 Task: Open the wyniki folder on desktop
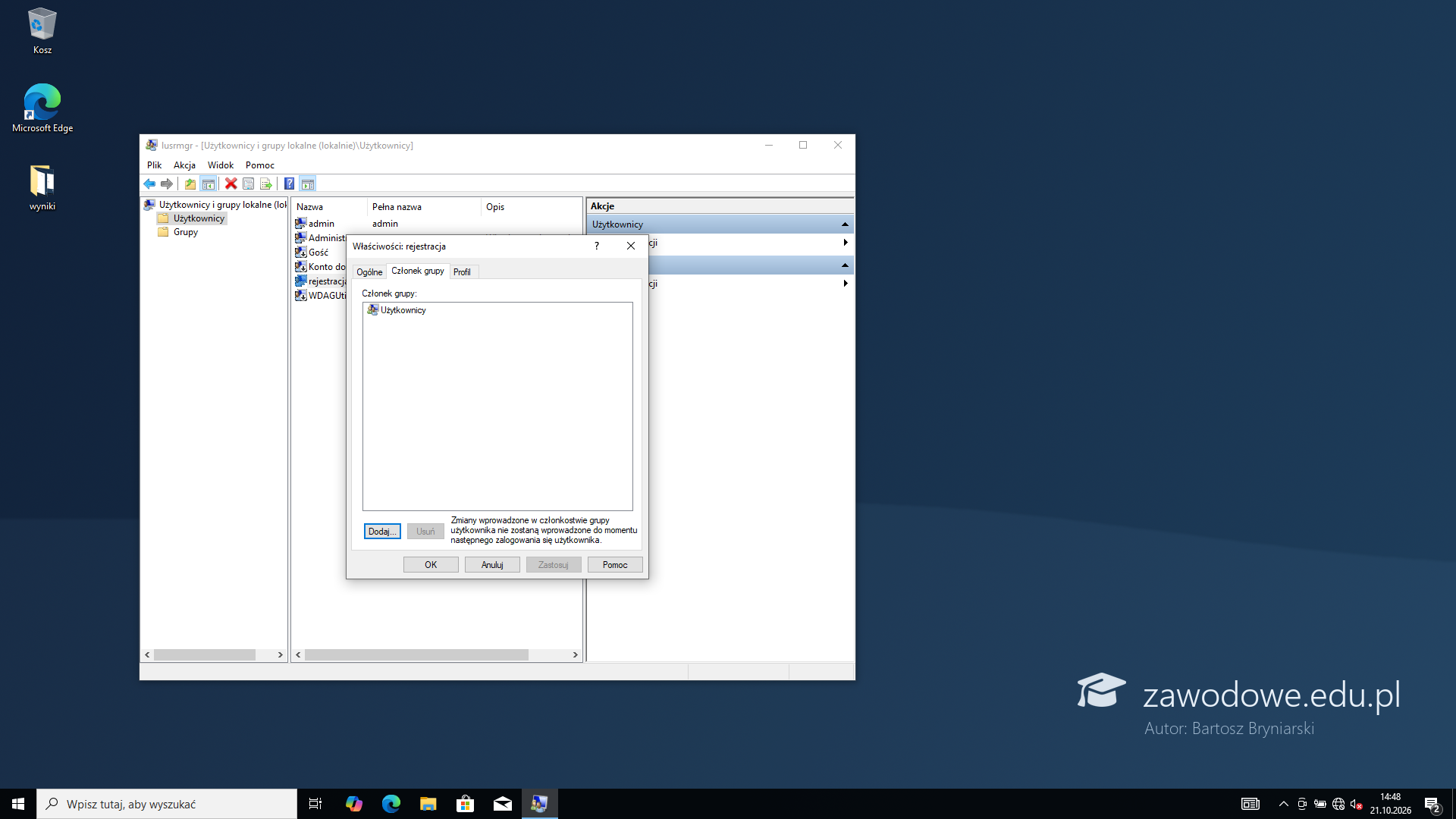(x=42, y=187)
